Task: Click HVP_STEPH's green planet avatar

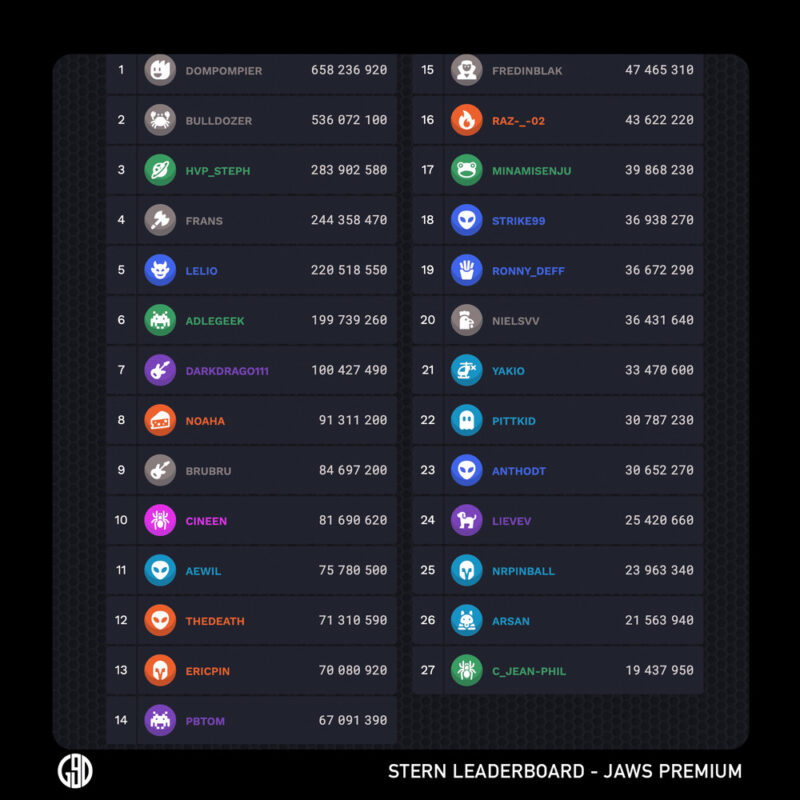Action: pyautogui.click(x=160, y=170)
